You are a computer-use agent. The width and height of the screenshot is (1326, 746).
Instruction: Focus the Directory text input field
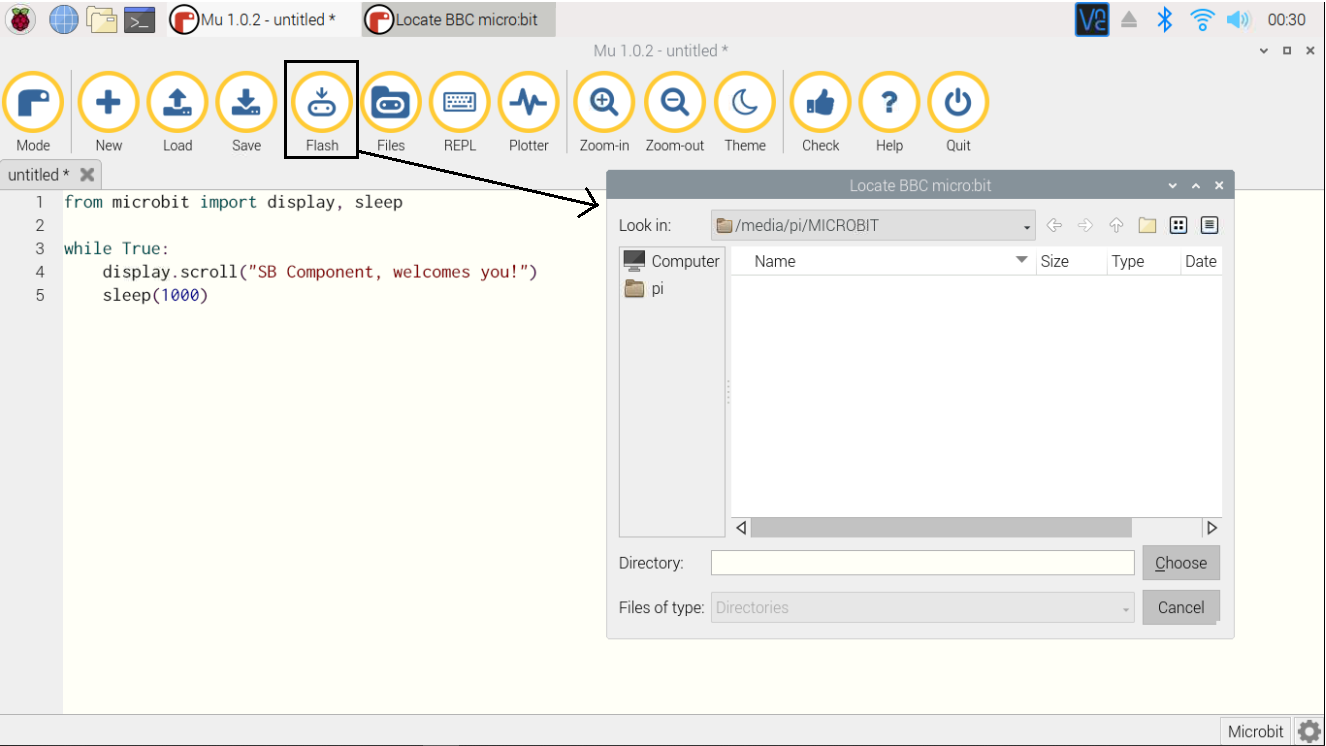click(922, 563)
